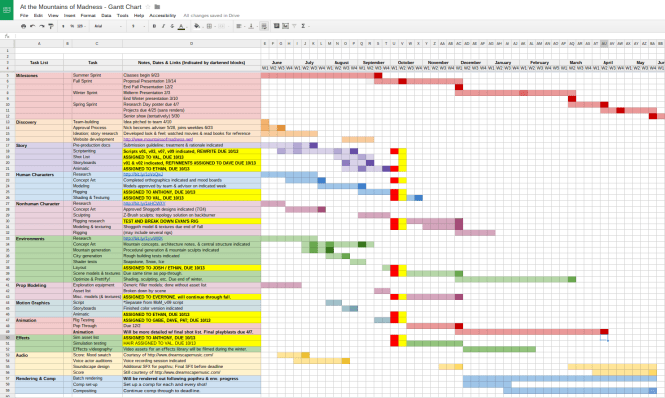Viewport: 665px width, 398px height.
Task: Open the Borders dropdown
Action: [x=210, y=26]
